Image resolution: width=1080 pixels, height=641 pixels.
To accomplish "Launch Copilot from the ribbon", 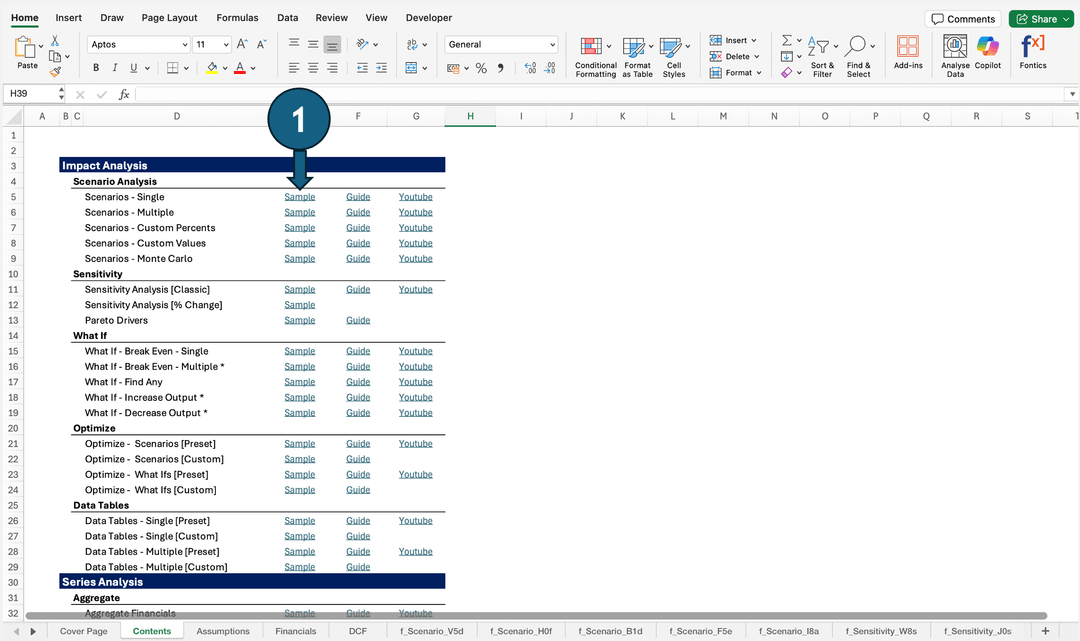I will (x=988, y=52).
